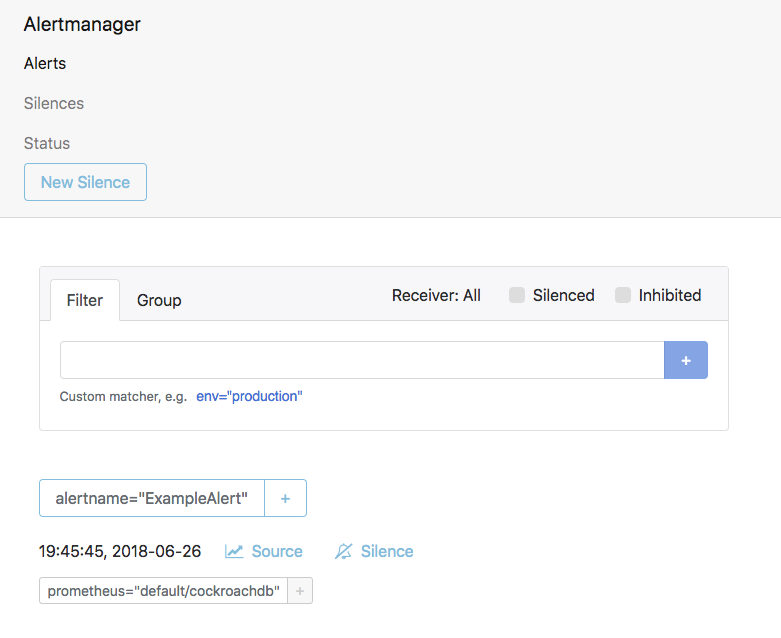The image size is (781, 638).
Task: Open the Source link for the alert
Action: [263, 551]
